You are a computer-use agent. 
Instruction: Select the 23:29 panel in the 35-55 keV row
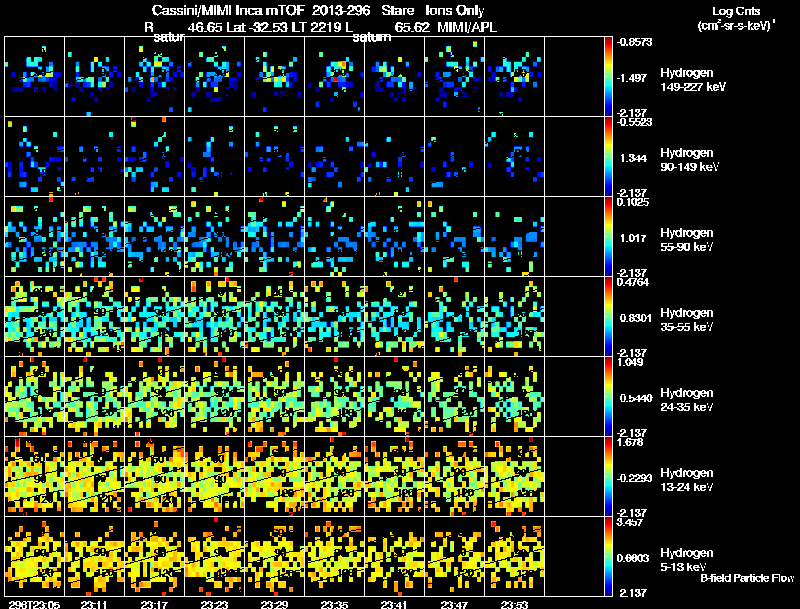tap(274, 317)
